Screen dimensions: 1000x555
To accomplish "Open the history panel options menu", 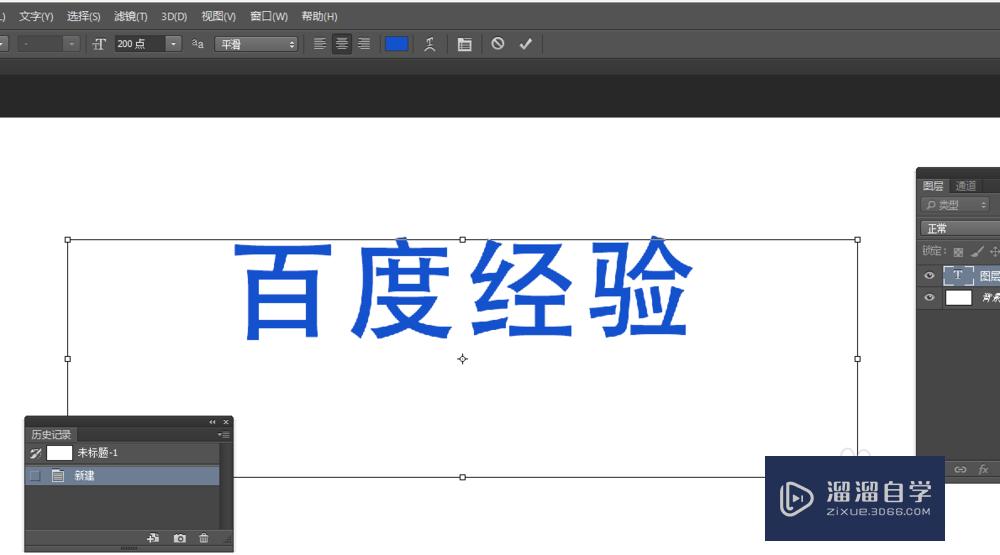I will [x=224, y=434].
